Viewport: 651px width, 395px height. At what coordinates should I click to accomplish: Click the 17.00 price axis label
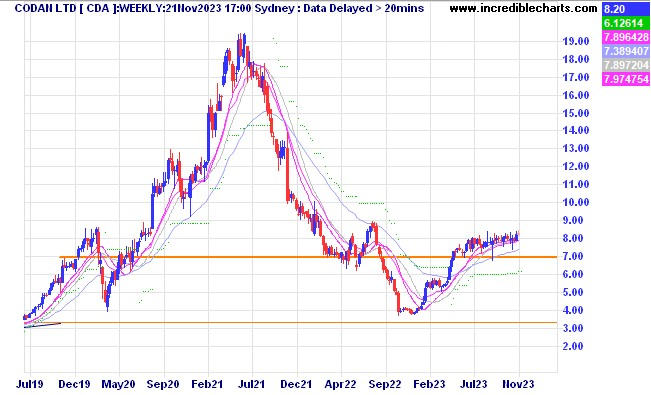point(575,77)
